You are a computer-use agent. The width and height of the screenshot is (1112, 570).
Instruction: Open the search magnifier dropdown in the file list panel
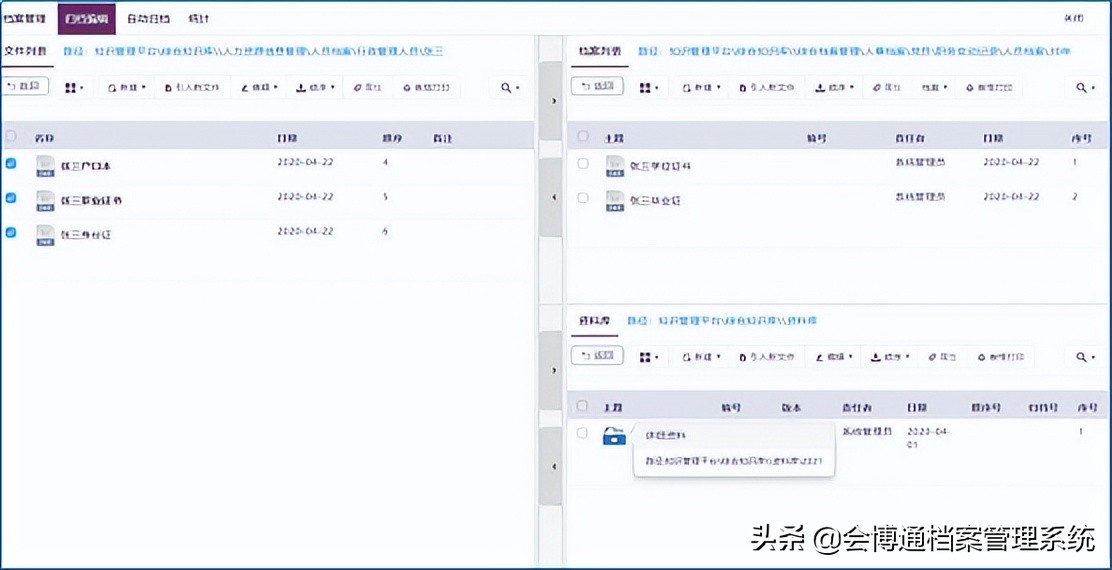point(510,88)
